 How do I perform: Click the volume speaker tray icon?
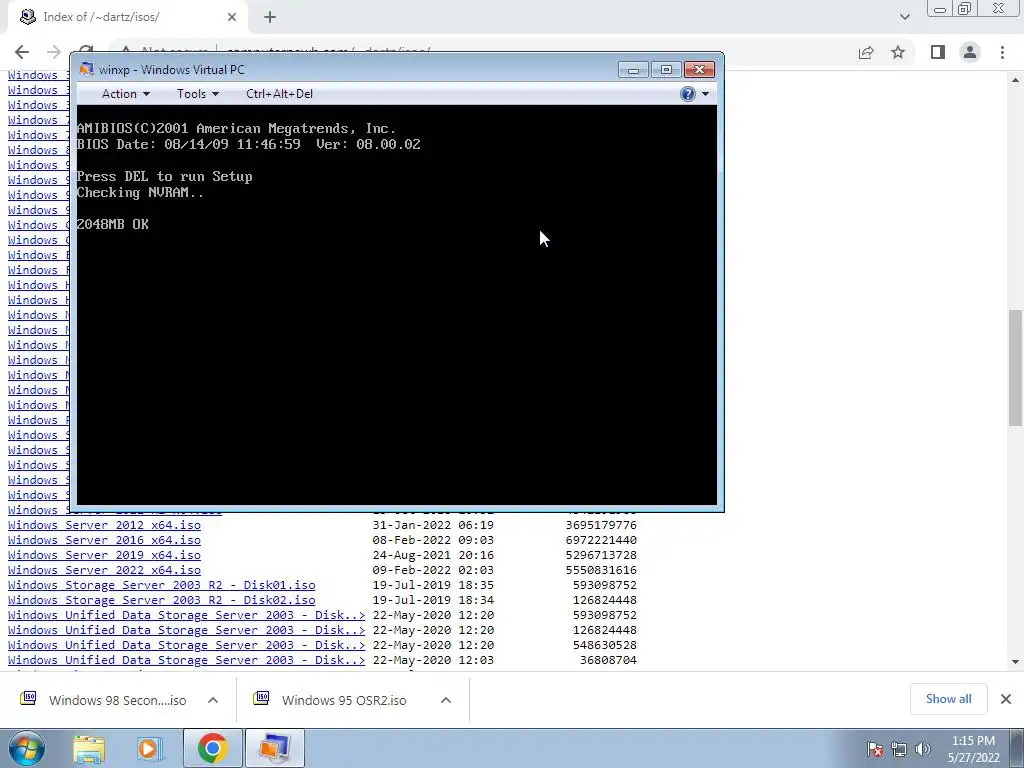tap(923, 749)
